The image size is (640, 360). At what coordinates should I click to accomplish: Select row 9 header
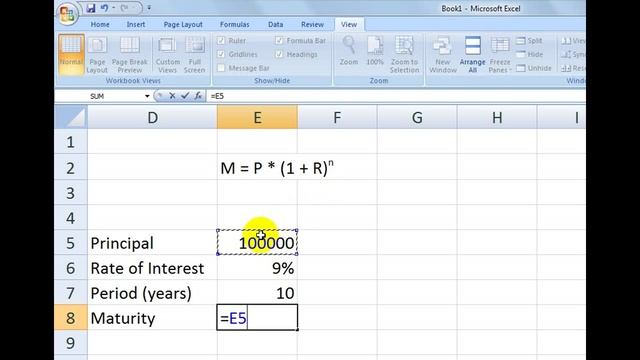[71, 343]
